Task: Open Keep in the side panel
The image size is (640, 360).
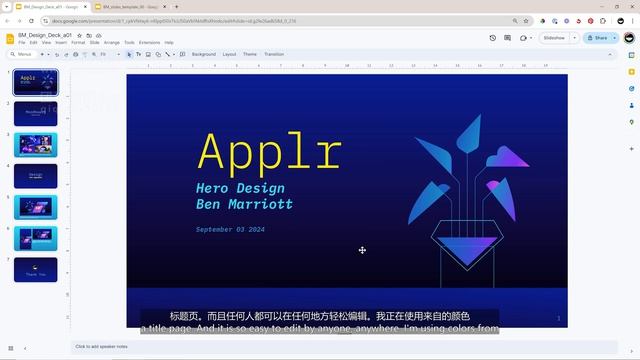Action: coord(631,72)
